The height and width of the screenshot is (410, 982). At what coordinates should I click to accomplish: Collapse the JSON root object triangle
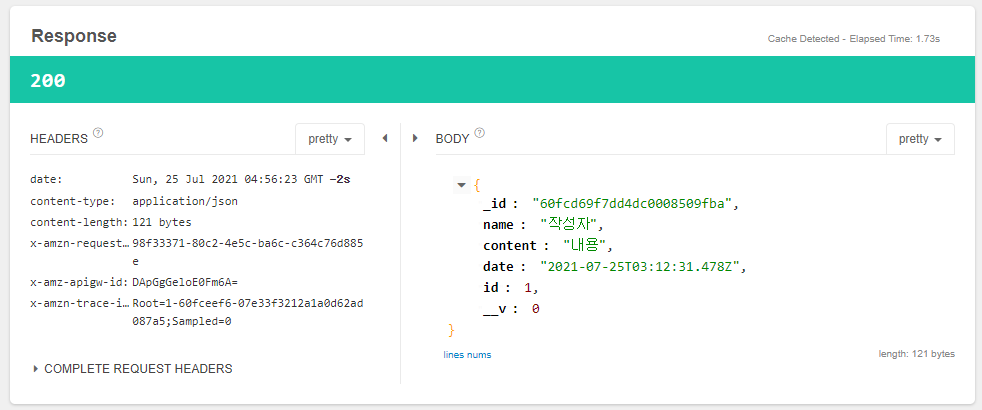click(x=460, y=185)
